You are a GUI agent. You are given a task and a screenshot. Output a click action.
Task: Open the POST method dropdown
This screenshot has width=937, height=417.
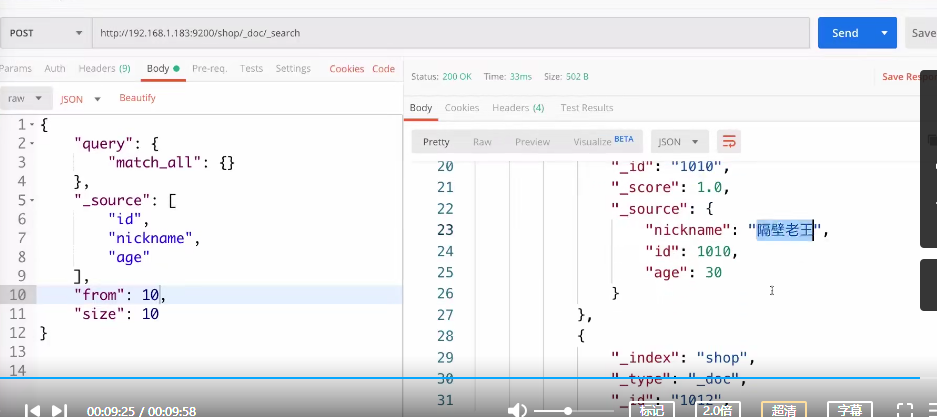pyautogui.click(x=45, y=33)
